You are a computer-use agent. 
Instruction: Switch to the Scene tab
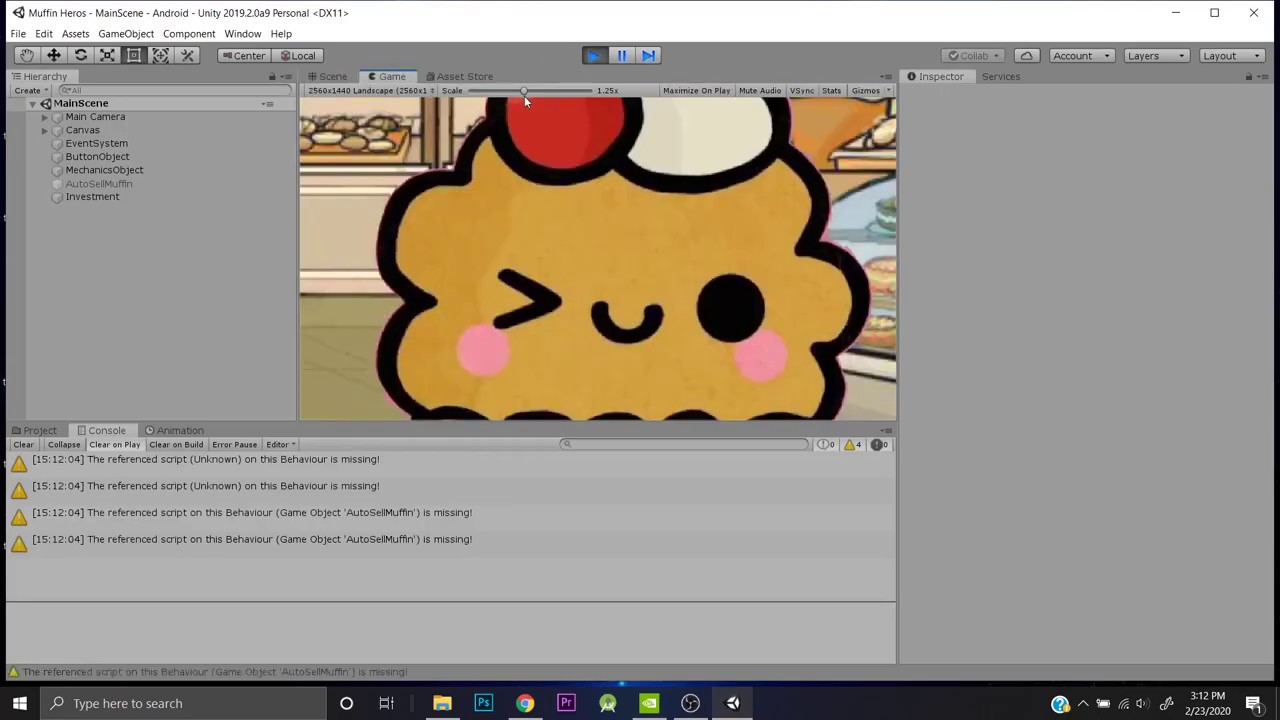pos(328,77)
